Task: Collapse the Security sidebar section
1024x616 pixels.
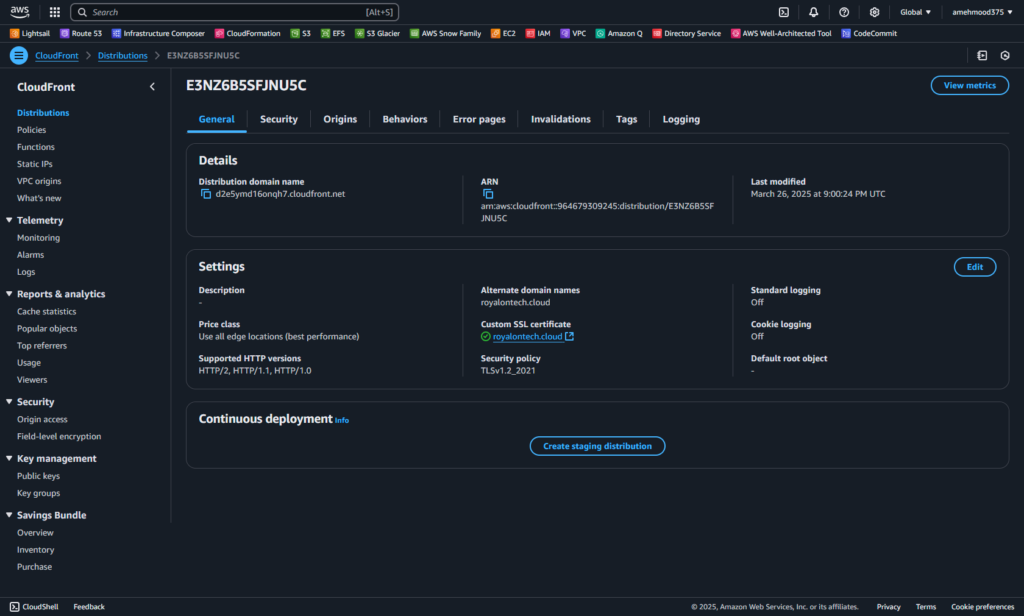Action: (9, 402)
